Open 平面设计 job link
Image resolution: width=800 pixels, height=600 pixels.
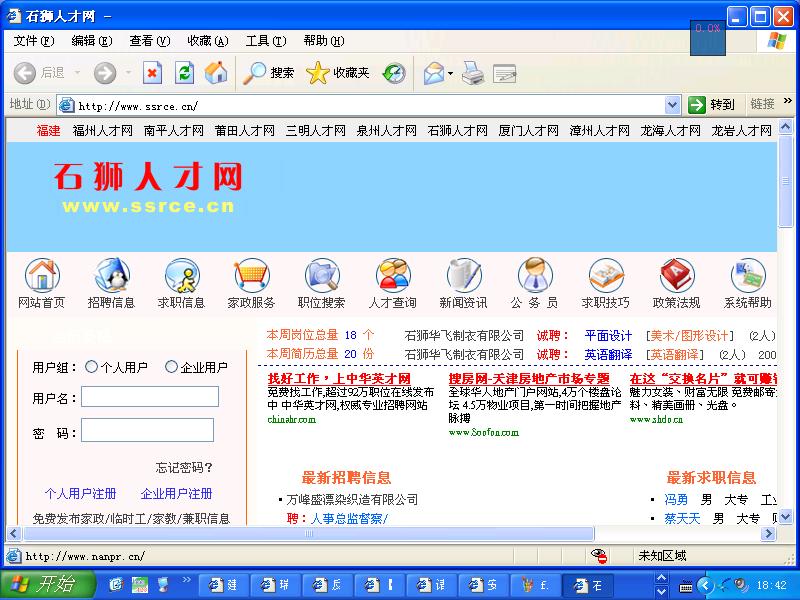click(x=608, y=336)
